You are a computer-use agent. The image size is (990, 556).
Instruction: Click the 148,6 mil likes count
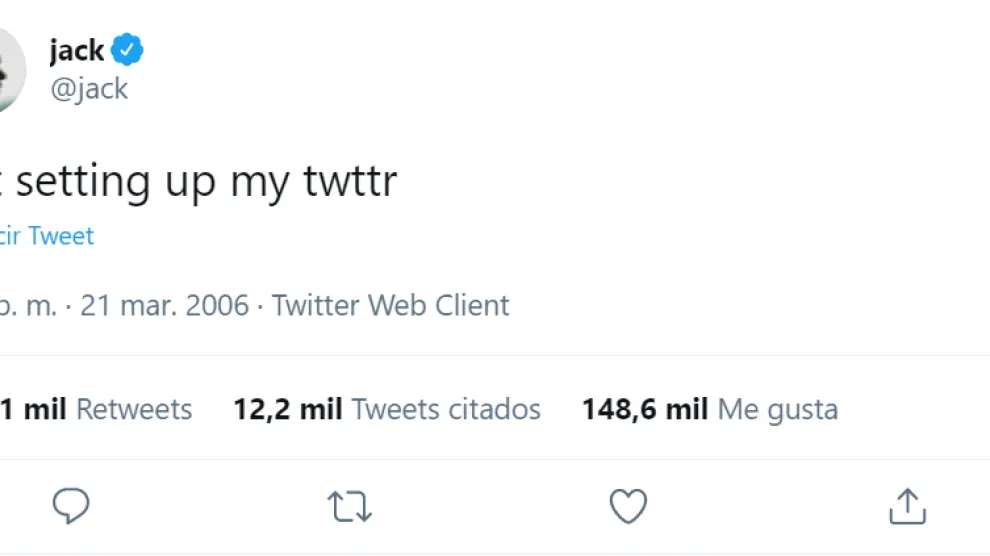(645, 409)
